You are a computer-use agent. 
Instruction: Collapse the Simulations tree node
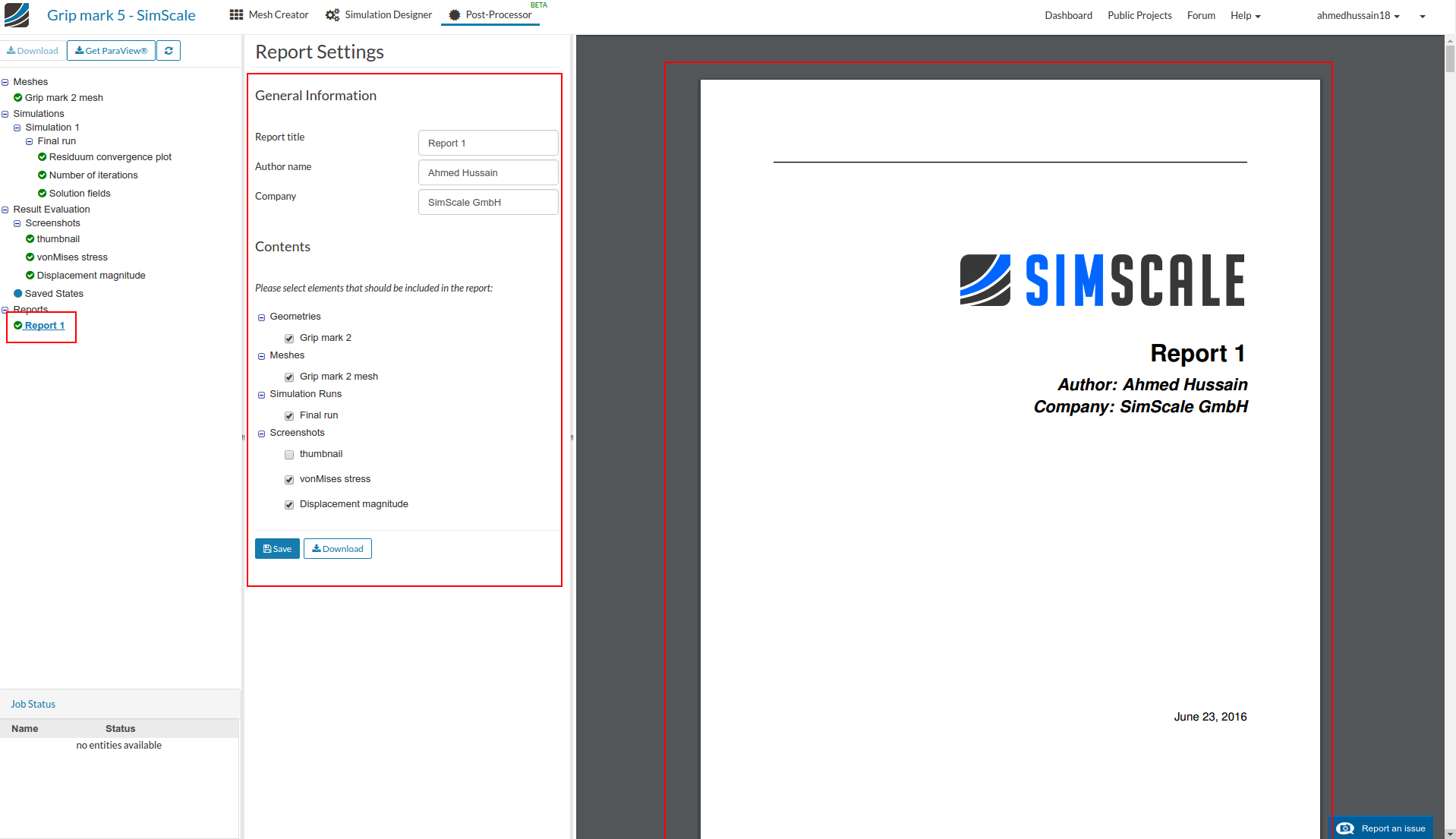5,114
